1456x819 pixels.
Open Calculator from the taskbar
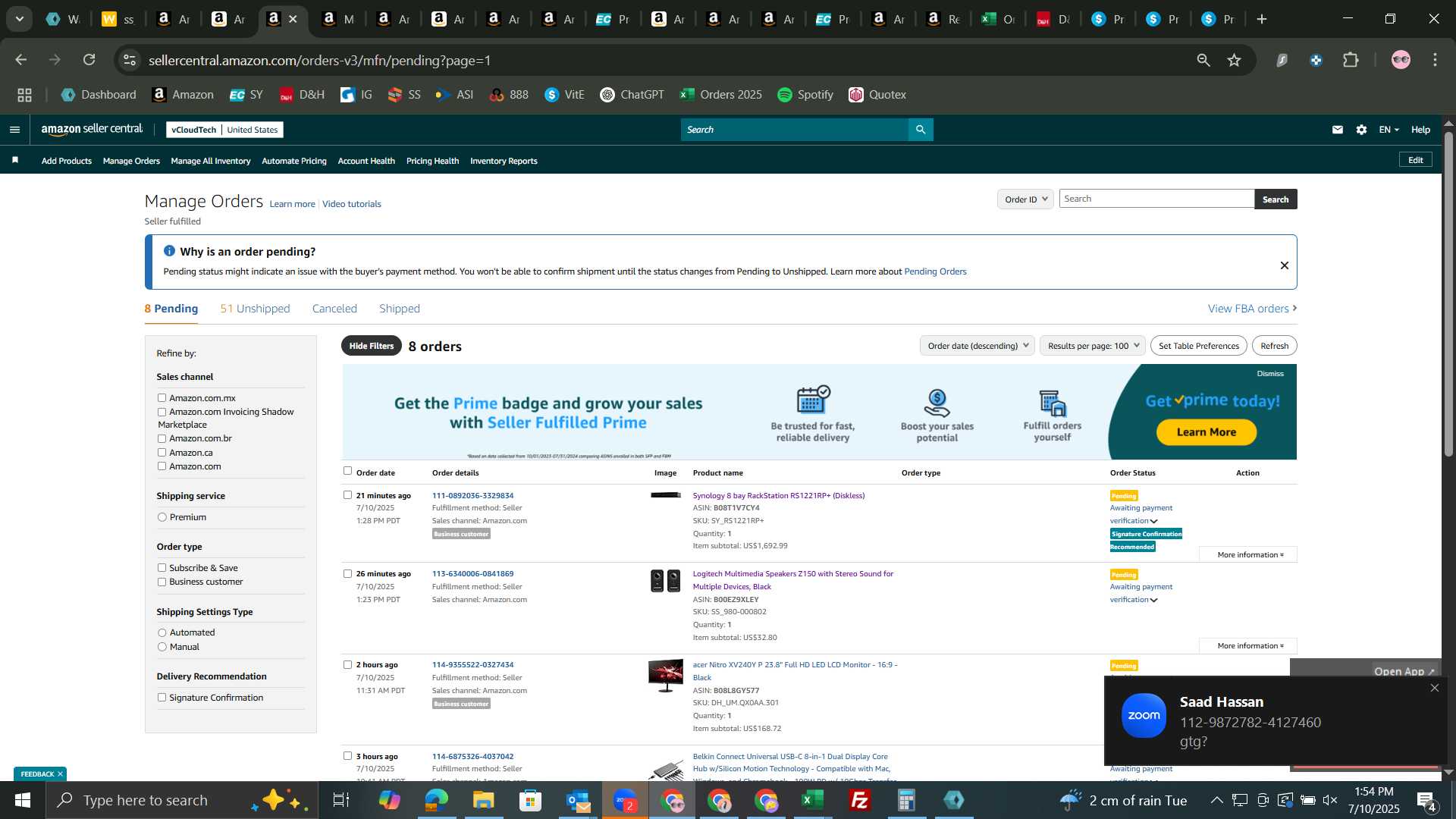907,800
